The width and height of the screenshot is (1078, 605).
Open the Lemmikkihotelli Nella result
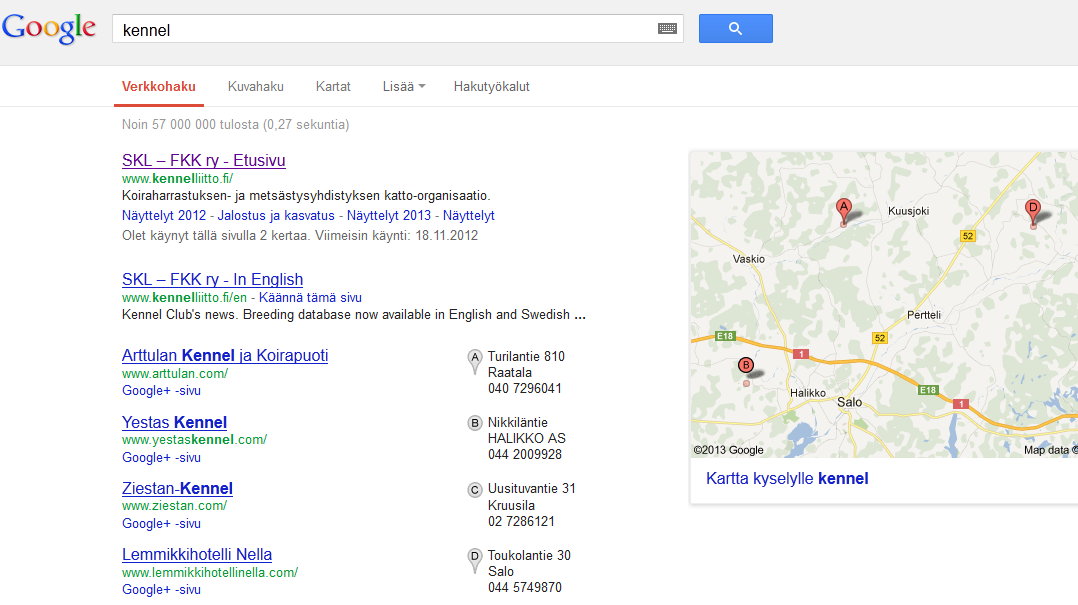point(197,554)
